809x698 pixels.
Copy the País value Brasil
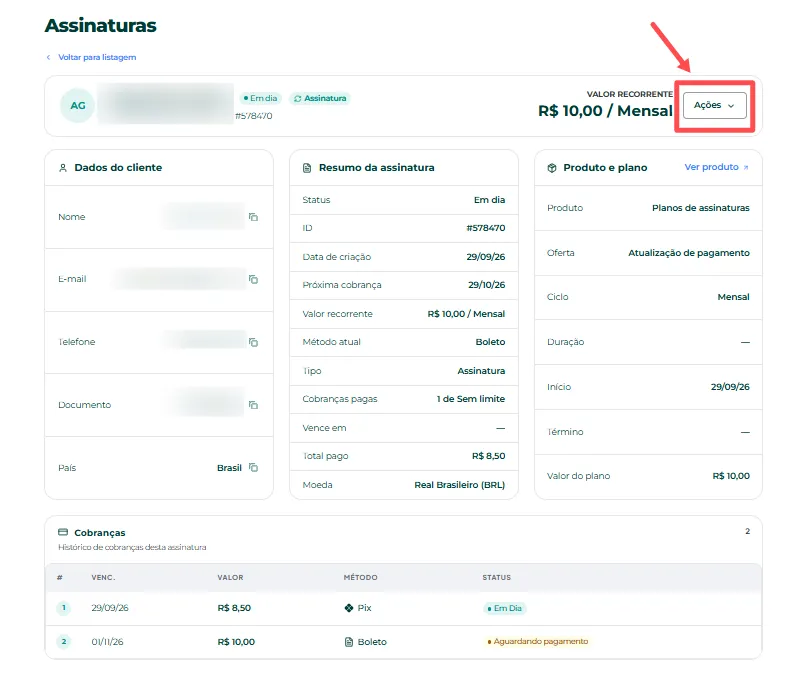point(253,467)
